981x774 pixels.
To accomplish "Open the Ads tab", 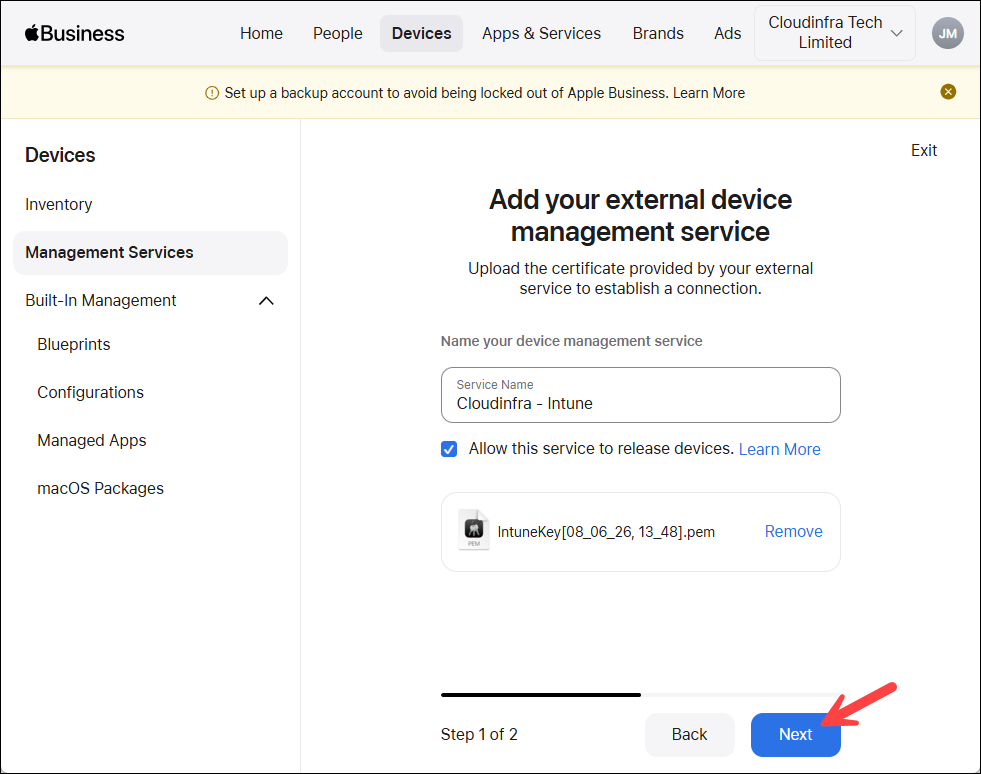I will pyautogui.click(x=728, y=33).
